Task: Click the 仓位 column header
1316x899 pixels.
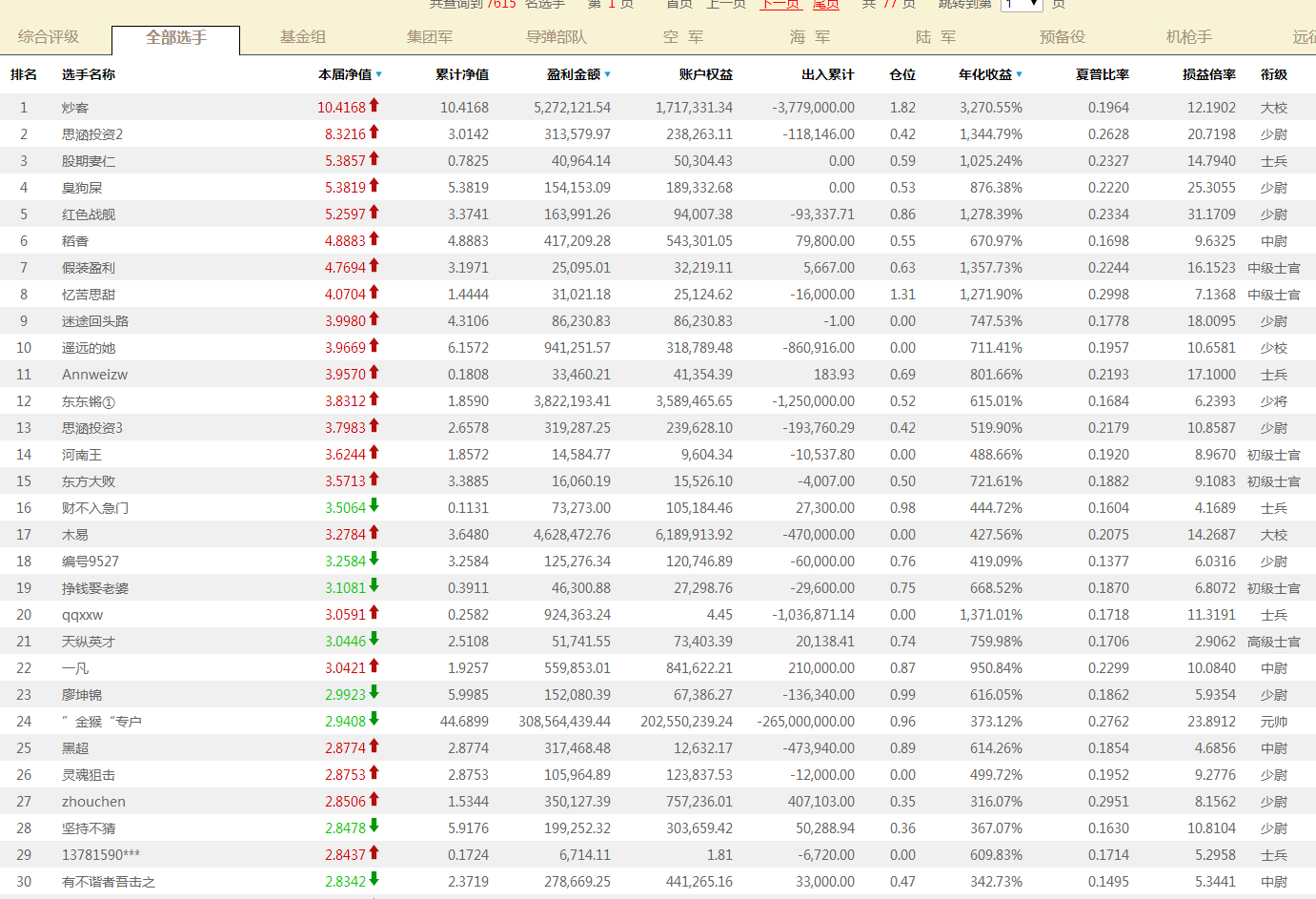Action: coord(902,74)
